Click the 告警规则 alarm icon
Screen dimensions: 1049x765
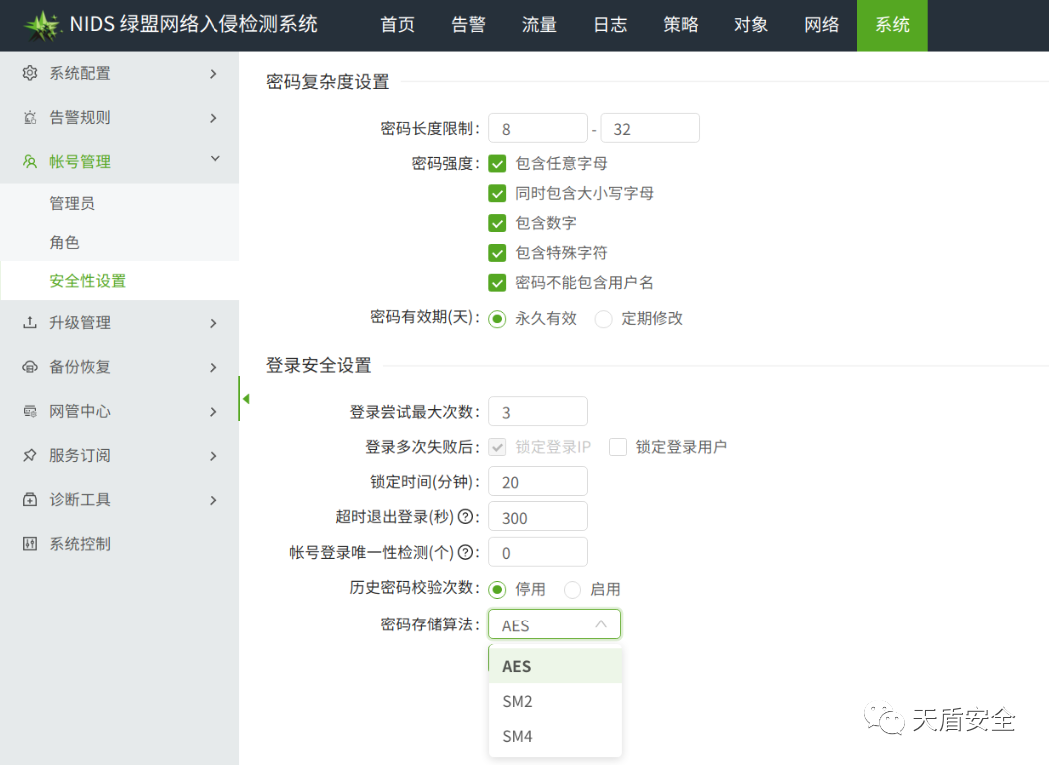click(30, 118)
